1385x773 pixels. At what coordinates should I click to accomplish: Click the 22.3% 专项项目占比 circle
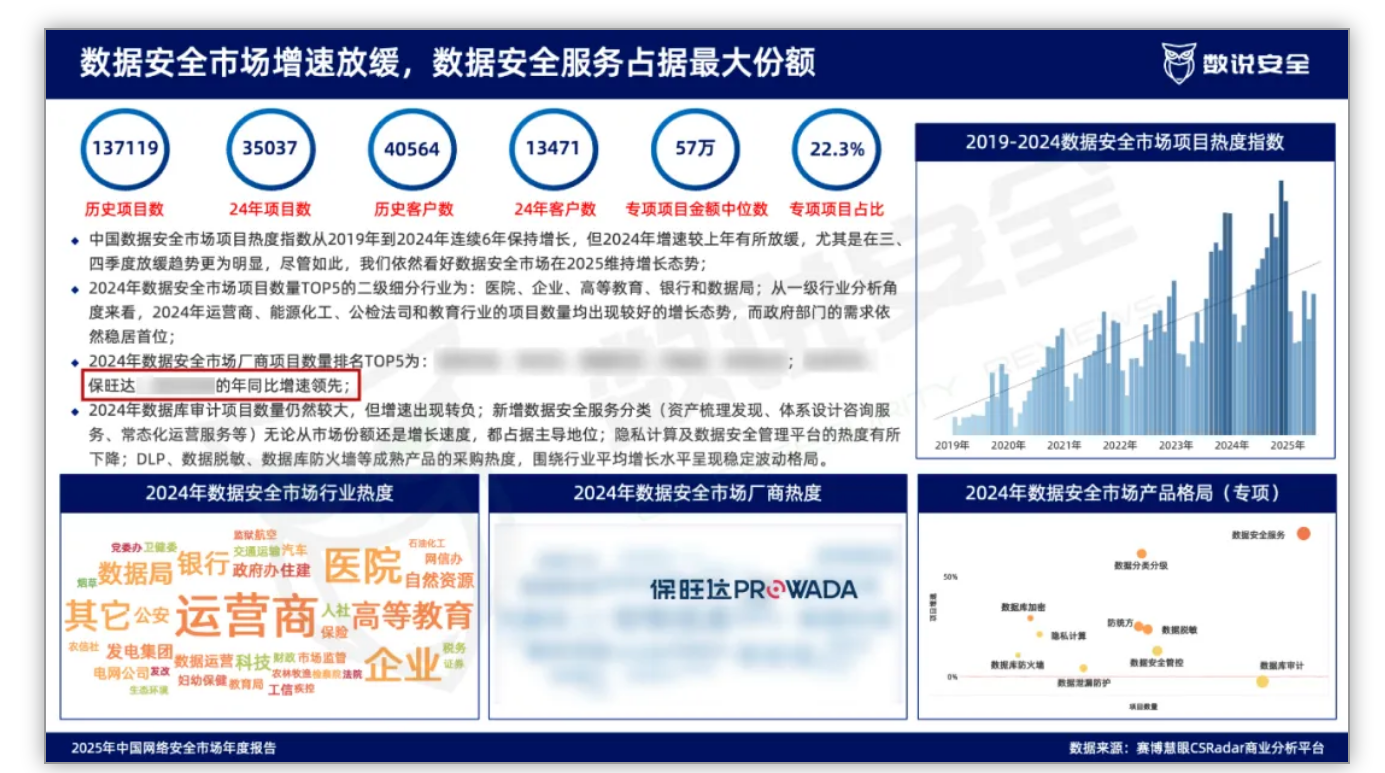836,149
